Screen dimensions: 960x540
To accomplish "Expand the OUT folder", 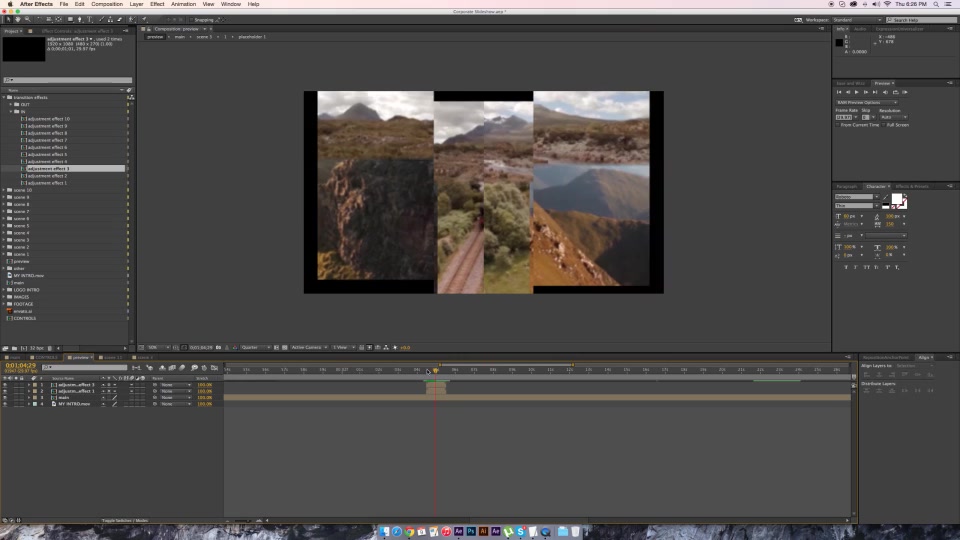I will 10,105.
